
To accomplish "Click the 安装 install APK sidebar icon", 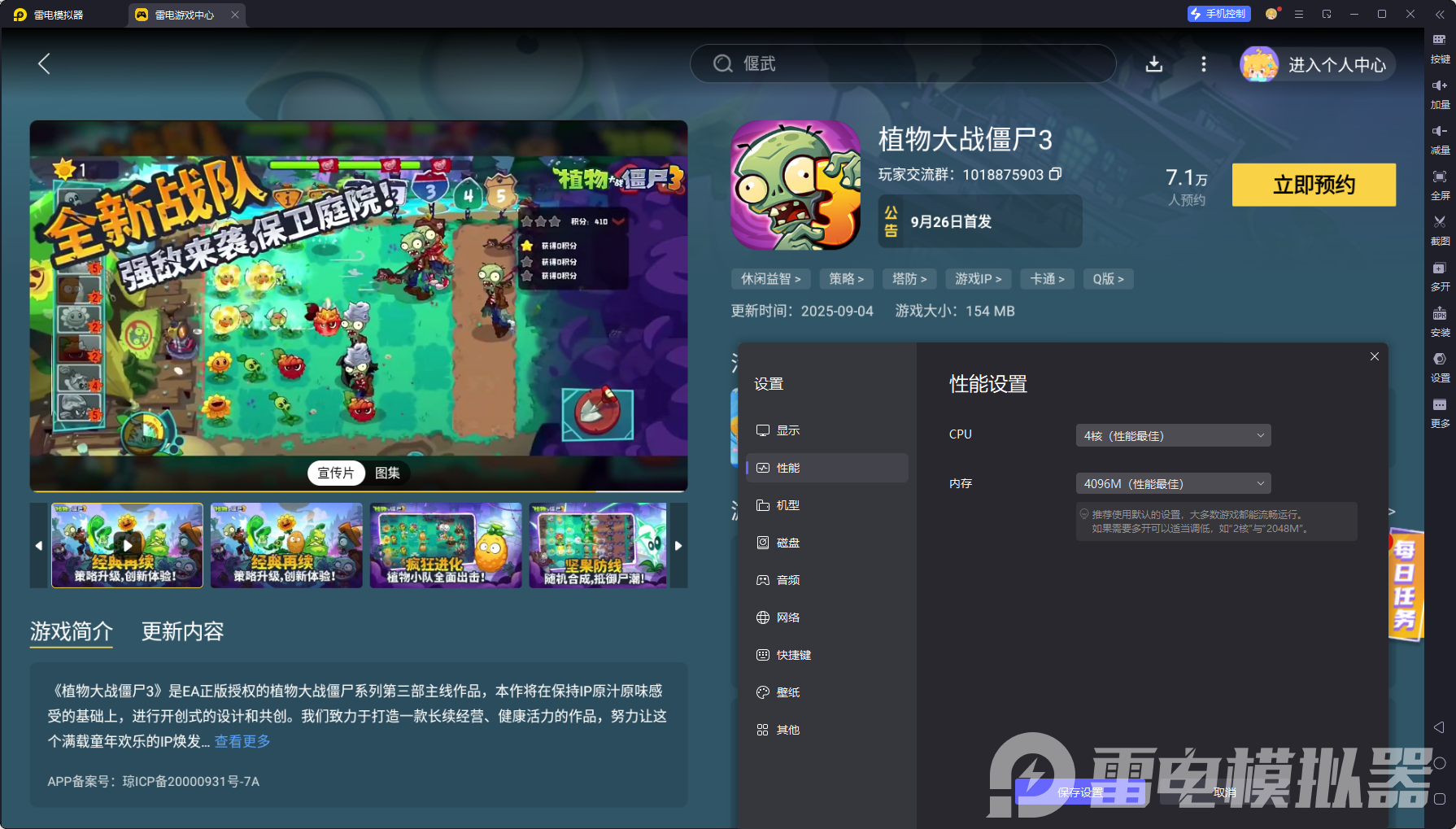I will (x=1440, y=322).
